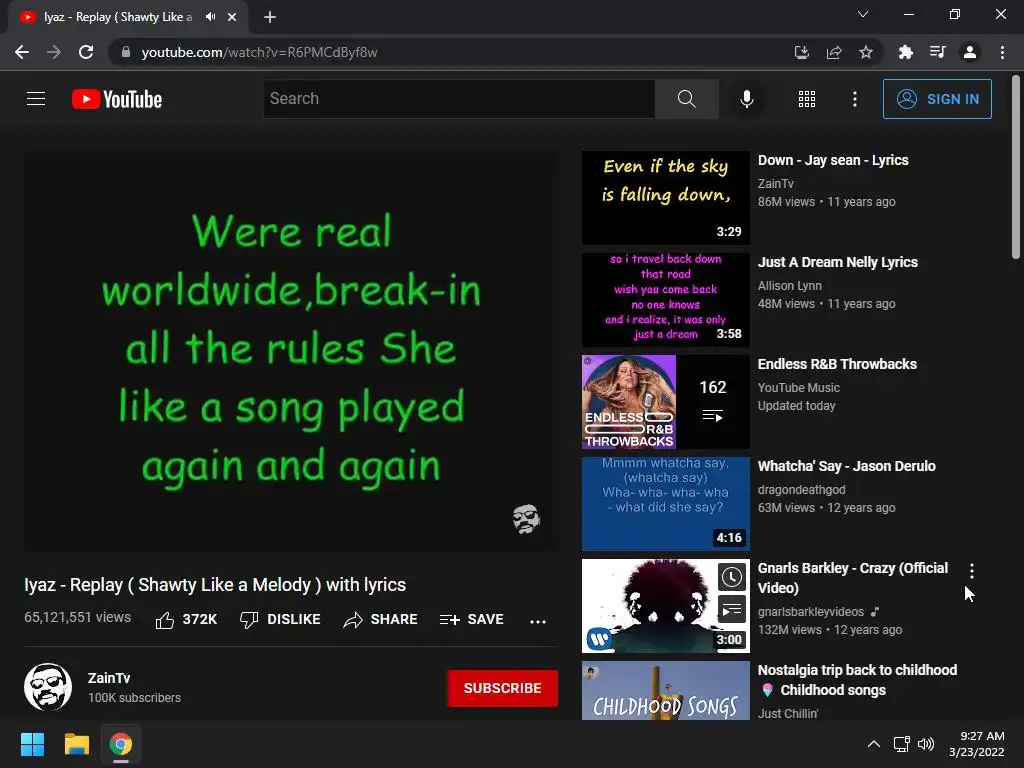The height and width of the screenshot is (768, 1024).
Task: Open File Explorer from taskbar
Action: pos(76,744)
